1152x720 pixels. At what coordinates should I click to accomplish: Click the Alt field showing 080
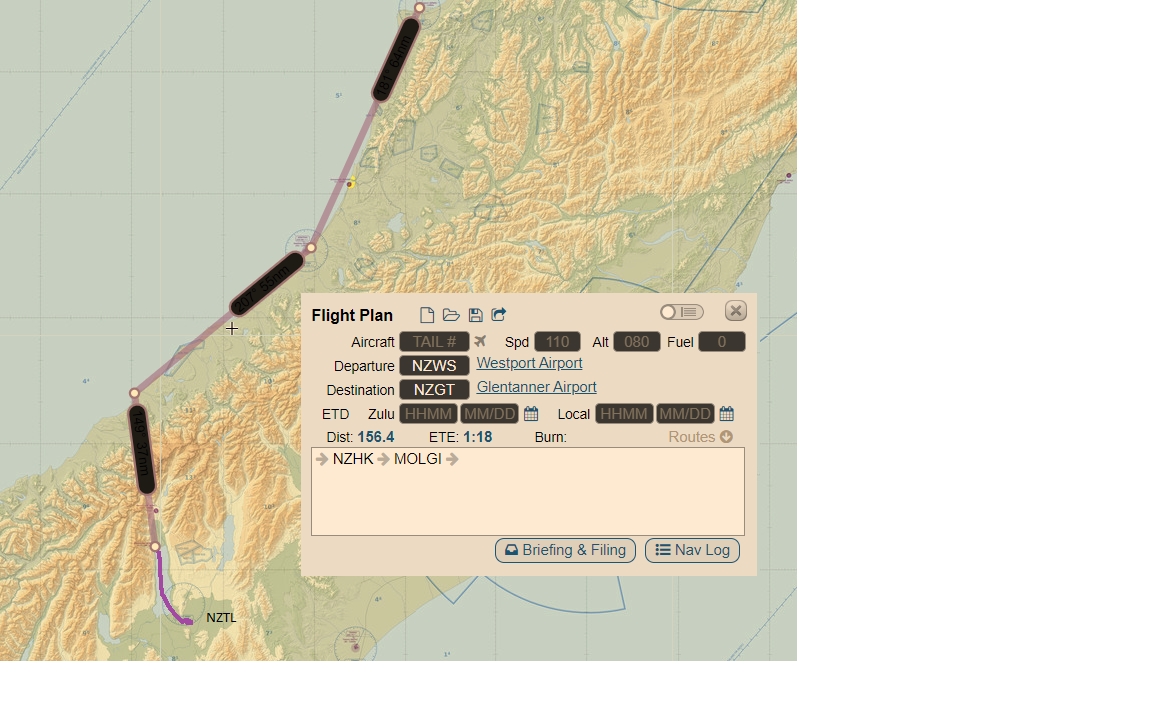[x=636, y=342]
